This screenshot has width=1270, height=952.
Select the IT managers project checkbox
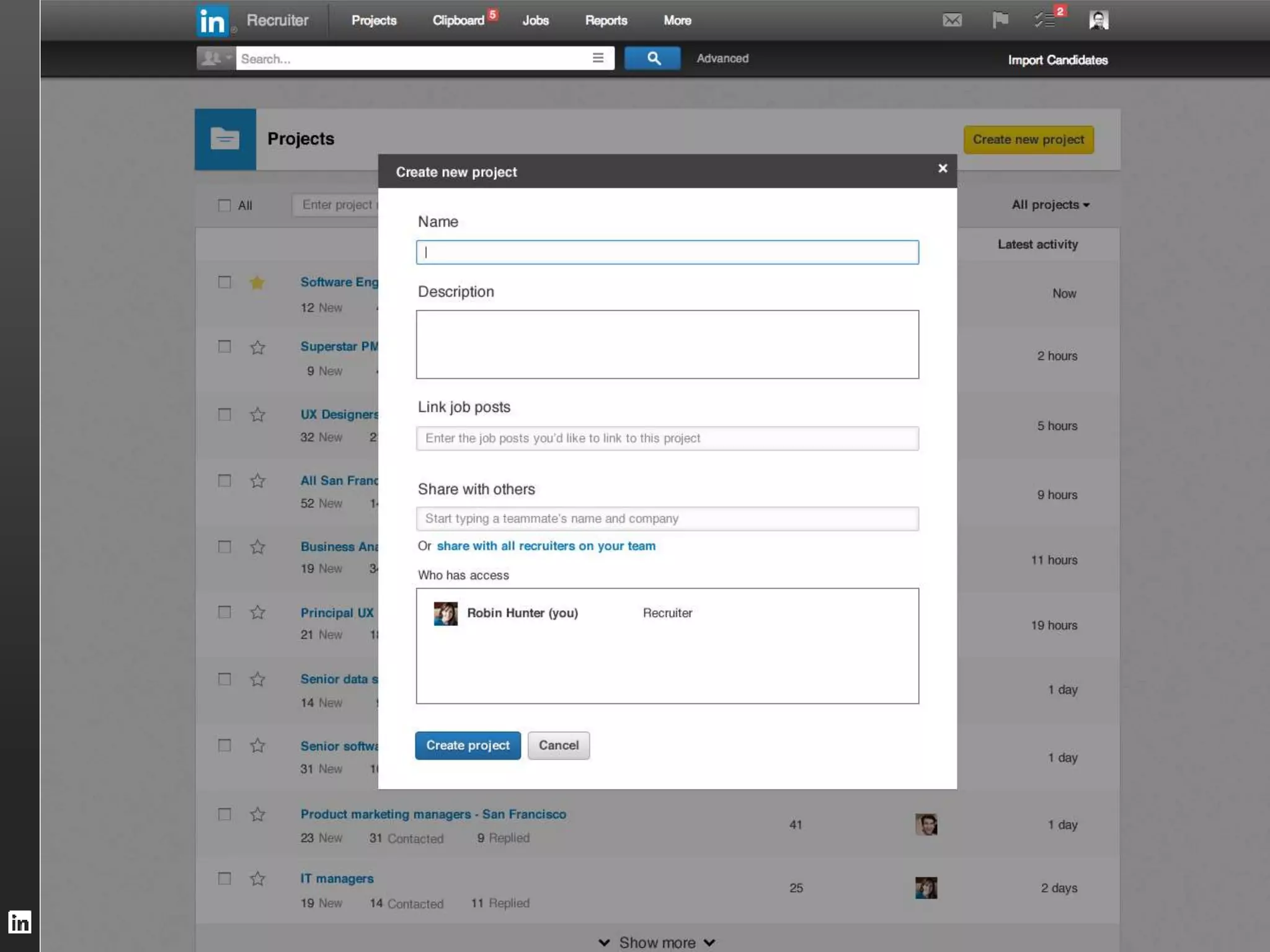coord(224,879)
